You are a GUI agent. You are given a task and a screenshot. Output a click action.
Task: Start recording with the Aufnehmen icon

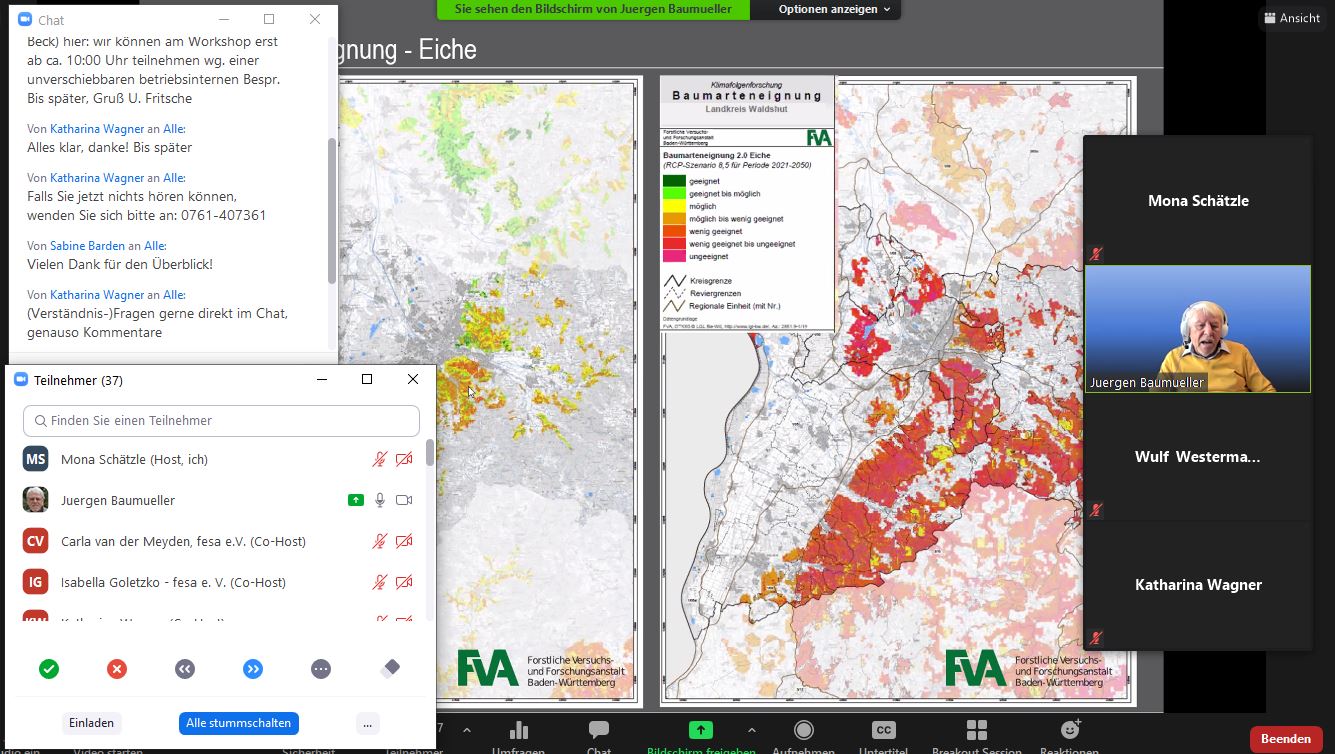804,730
